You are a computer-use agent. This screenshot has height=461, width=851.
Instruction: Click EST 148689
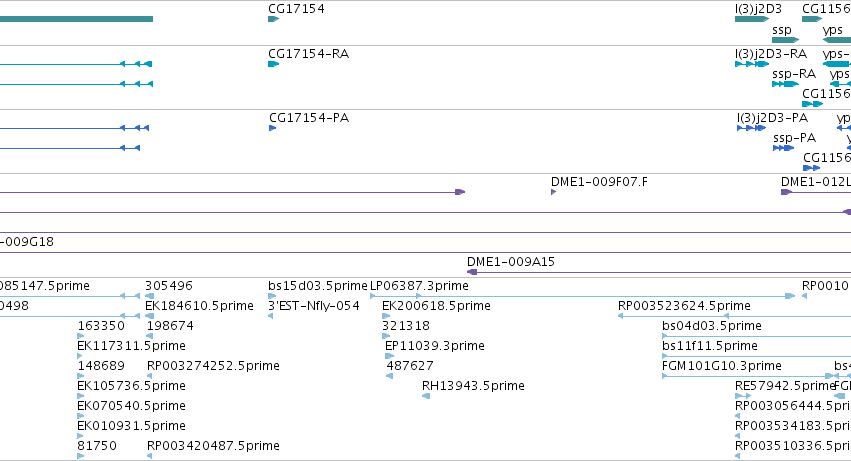(101, 366)
